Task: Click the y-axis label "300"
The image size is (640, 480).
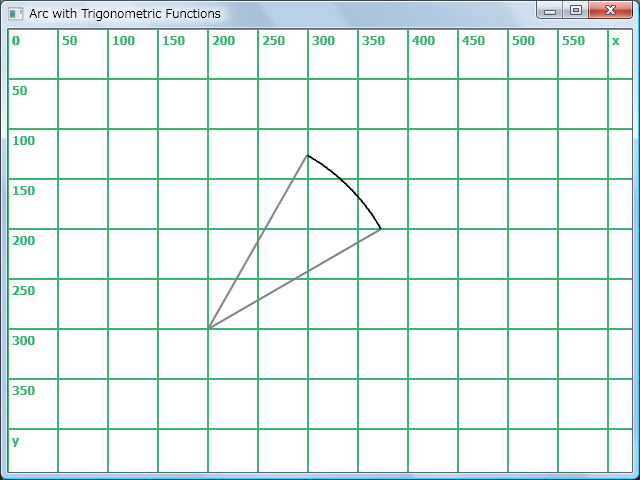Action: point(24,341)
